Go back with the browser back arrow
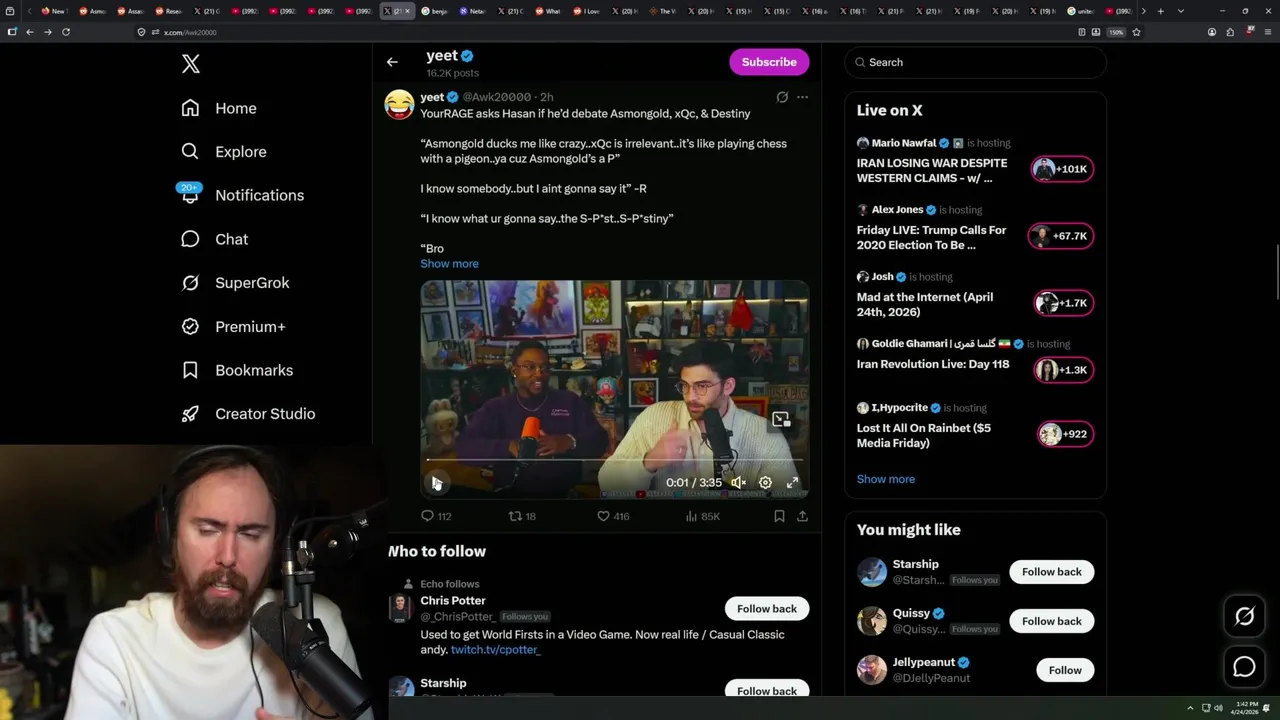Image resolution: width=1280 pixels, height=720 pixels. (x=30, y=32)
